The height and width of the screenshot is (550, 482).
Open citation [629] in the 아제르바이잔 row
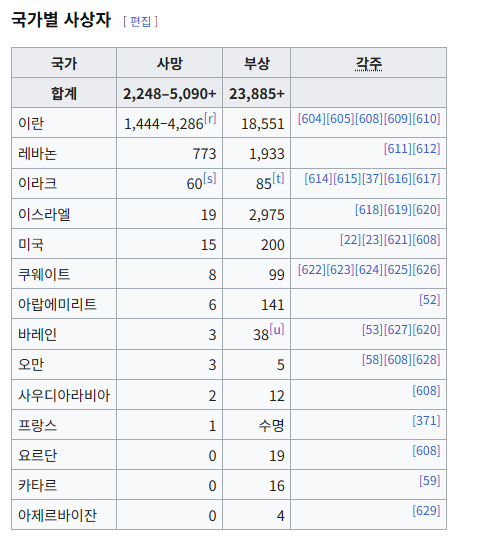point(426,510)
